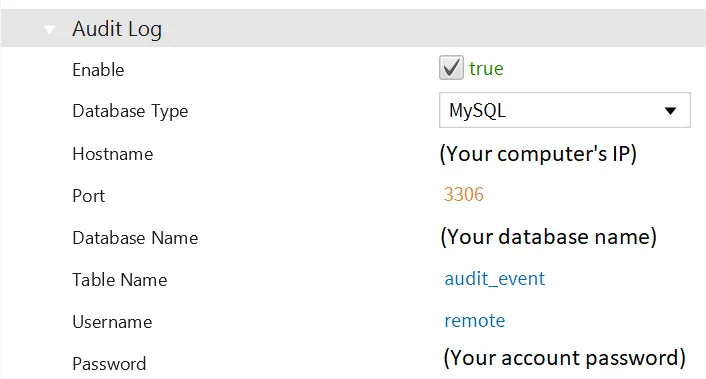
Task: Click the Password value field
Action: pyautogui.click(x=564, y=358)
